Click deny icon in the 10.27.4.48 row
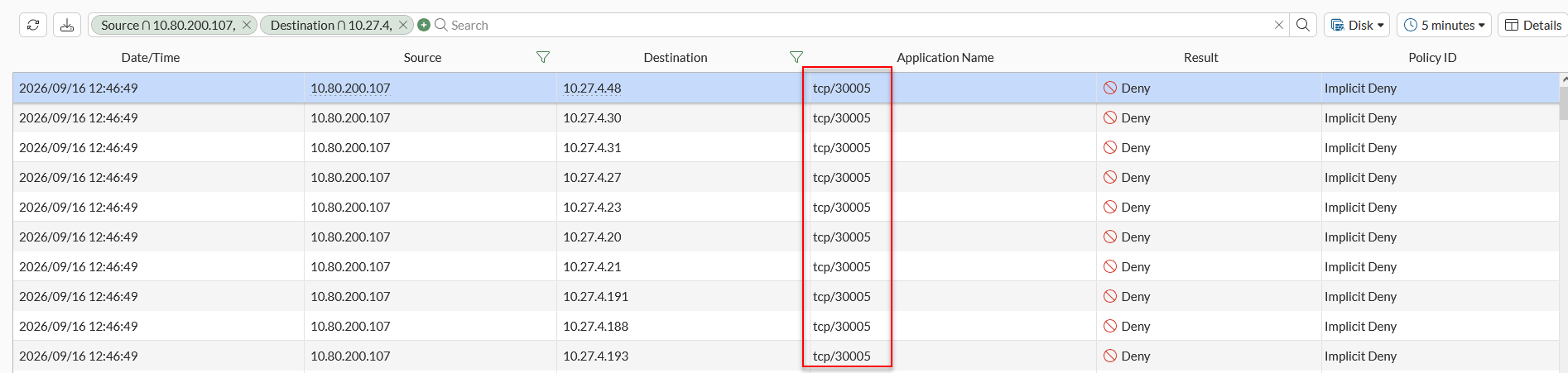The width and height of the screenshot is (1568, 373). [1110, 88]
